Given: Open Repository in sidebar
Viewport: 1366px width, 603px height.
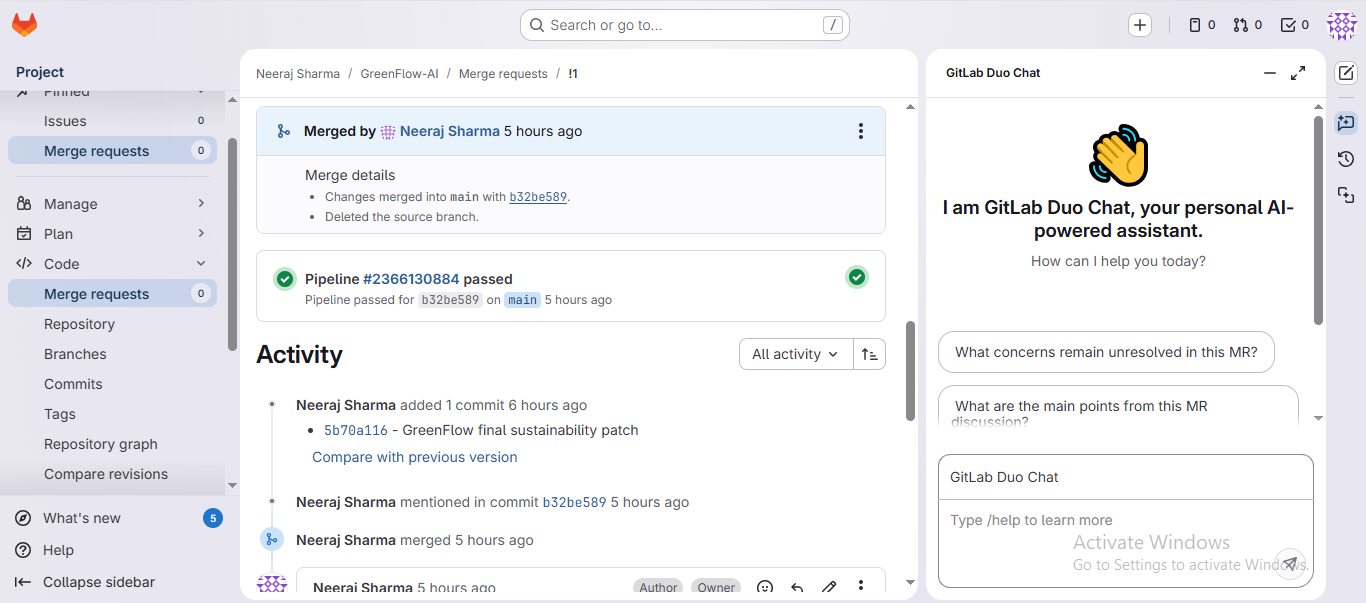Looking at the screenshot, I should point(112,324).
